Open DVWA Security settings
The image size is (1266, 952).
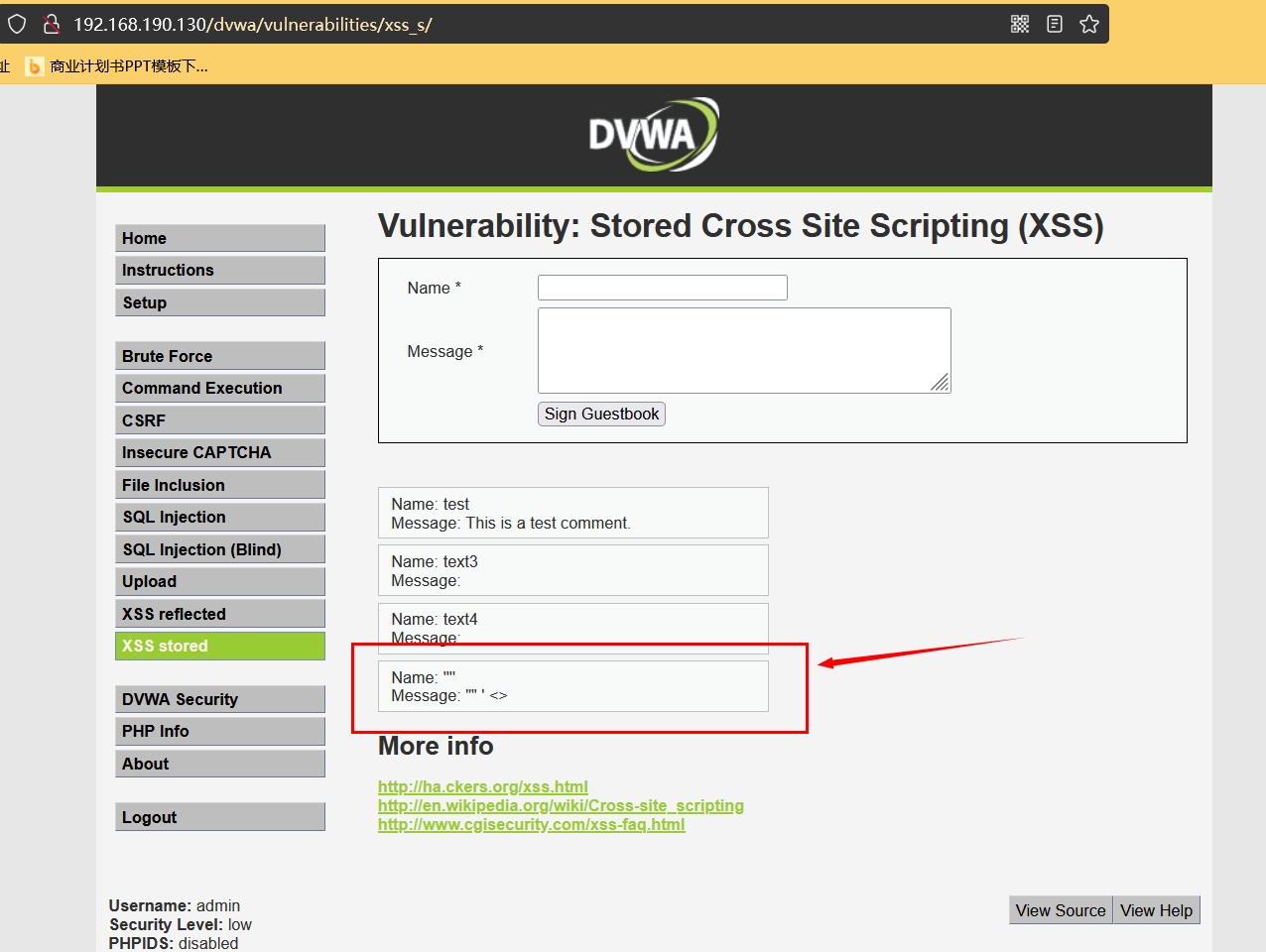click(220, 699)
